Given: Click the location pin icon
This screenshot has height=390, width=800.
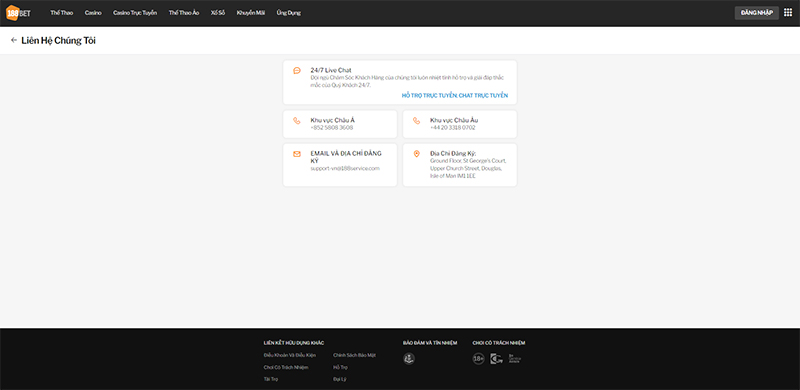Looking at the screenshot, I should tap(416, 154).
